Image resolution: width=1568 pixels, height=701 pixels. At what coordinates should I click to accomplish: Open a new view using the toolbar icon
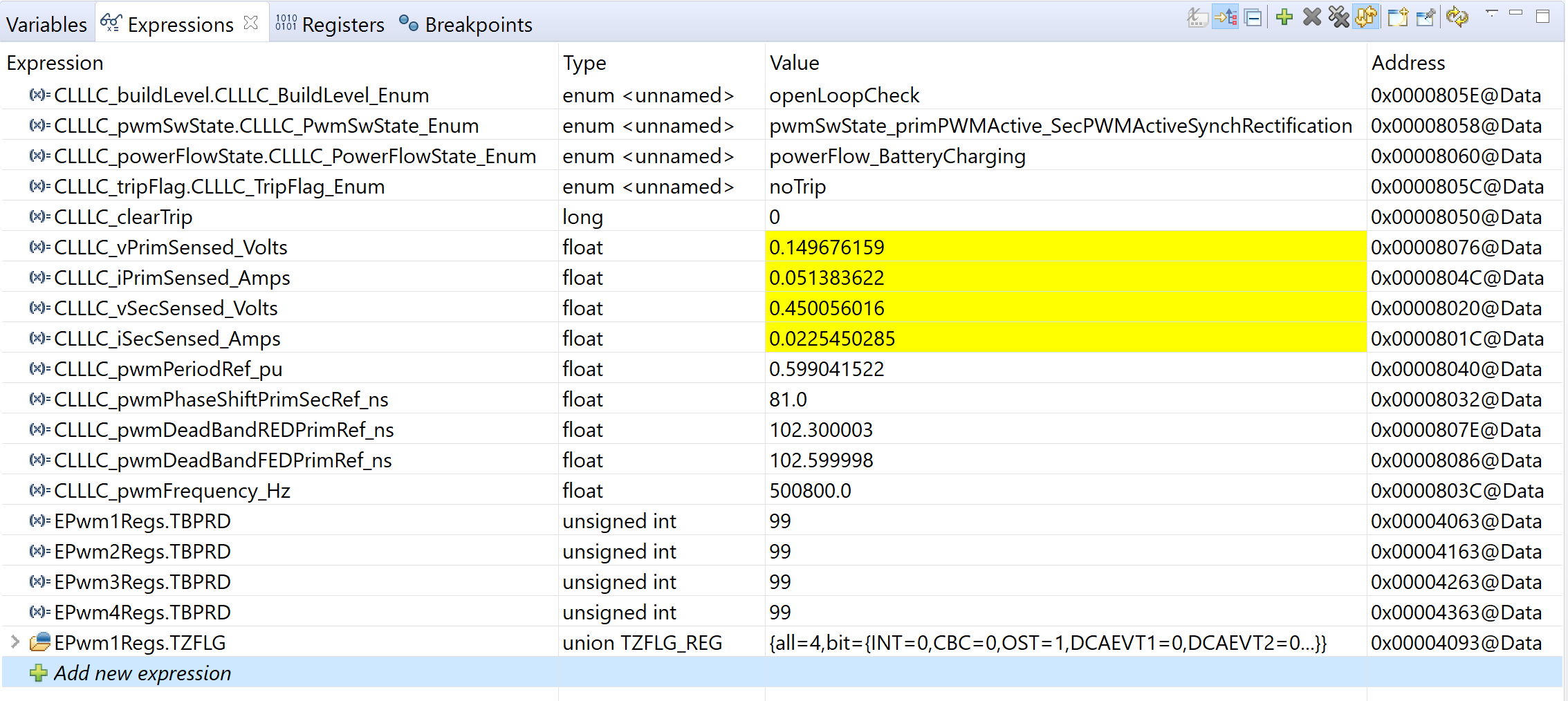[x=1398, y=17]
